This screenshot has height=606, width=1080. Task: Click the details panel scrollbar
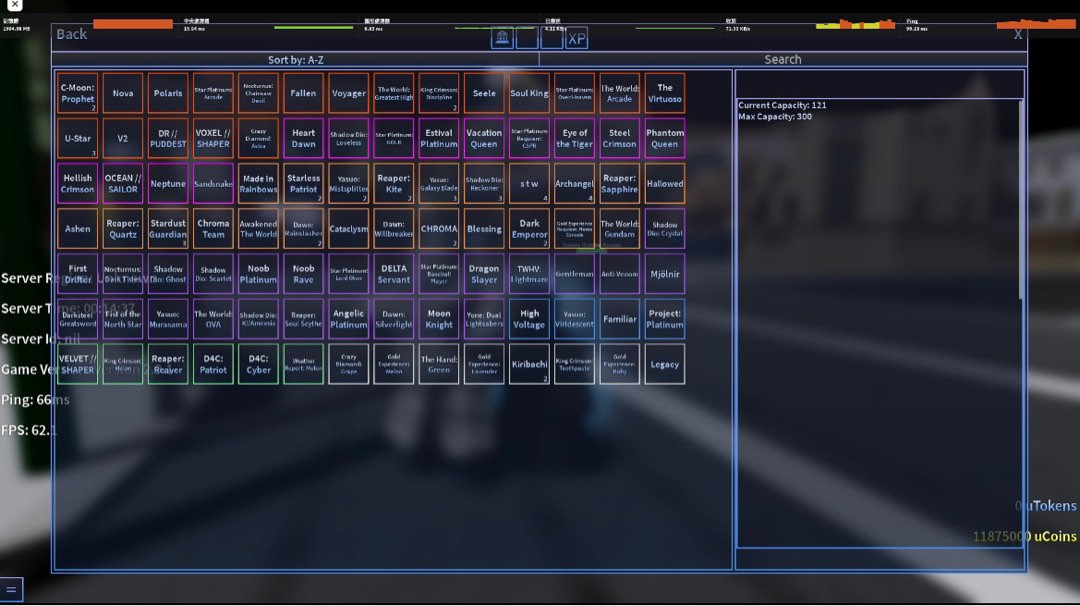[1021, 200]
